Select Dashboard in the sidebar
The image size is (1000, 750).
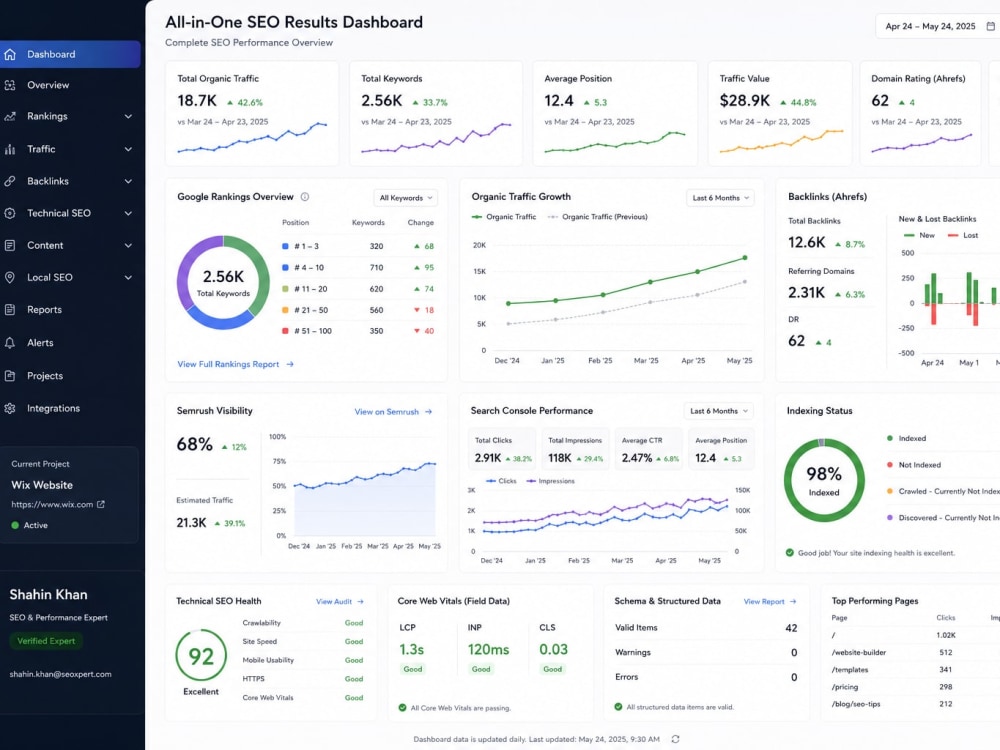70,54
